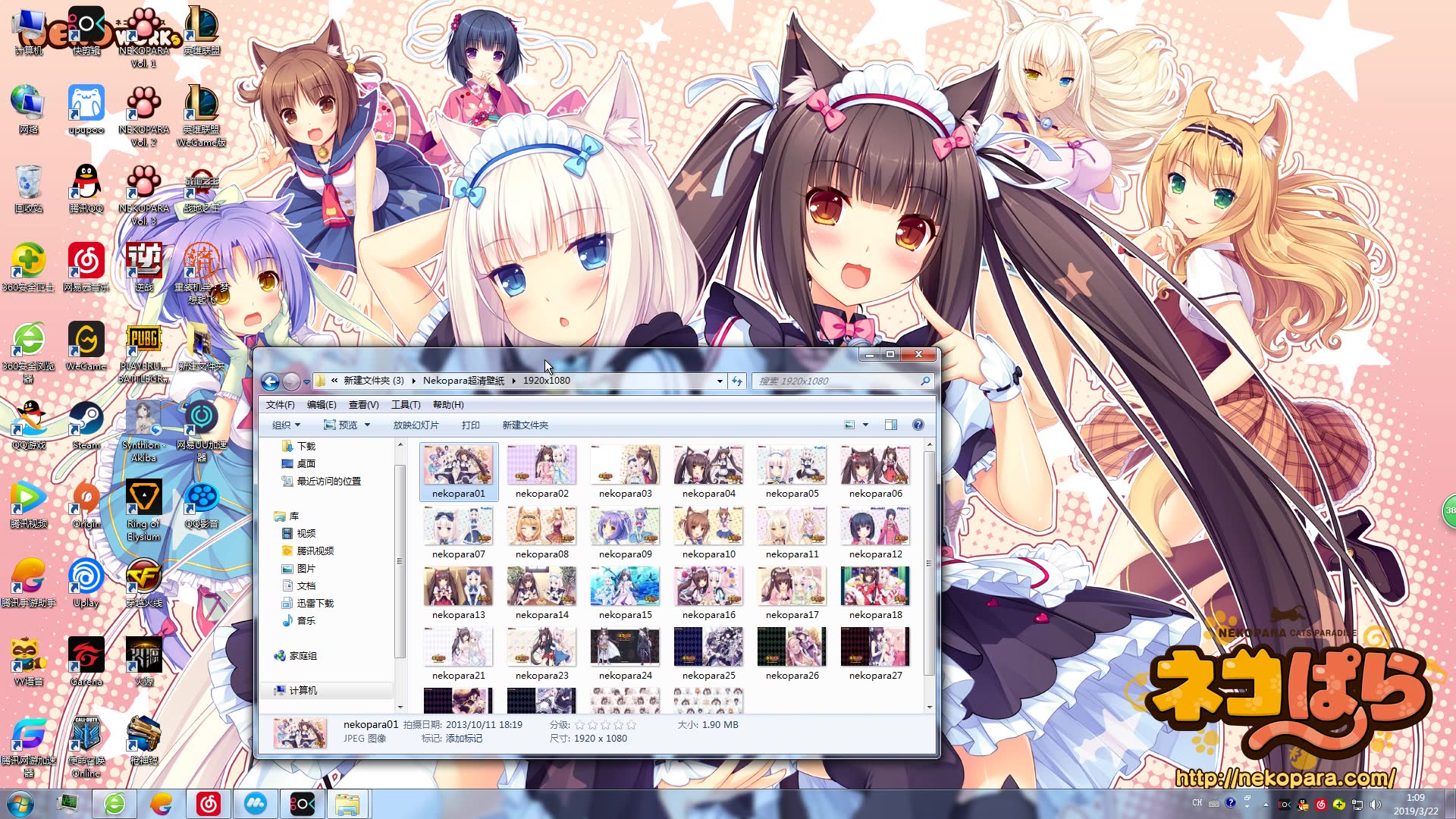
Task: Click the 打印 toolbar button
Action: point(470,425)
